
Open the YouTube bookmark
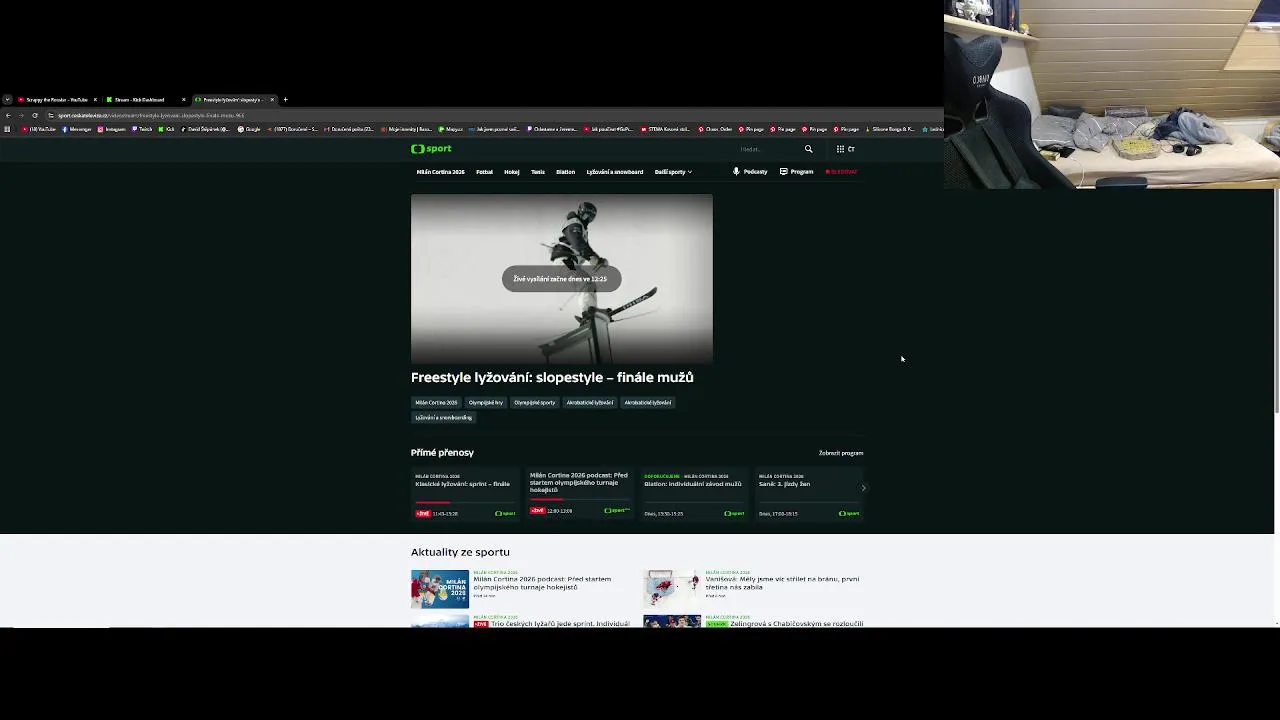[x=39, y=129]
